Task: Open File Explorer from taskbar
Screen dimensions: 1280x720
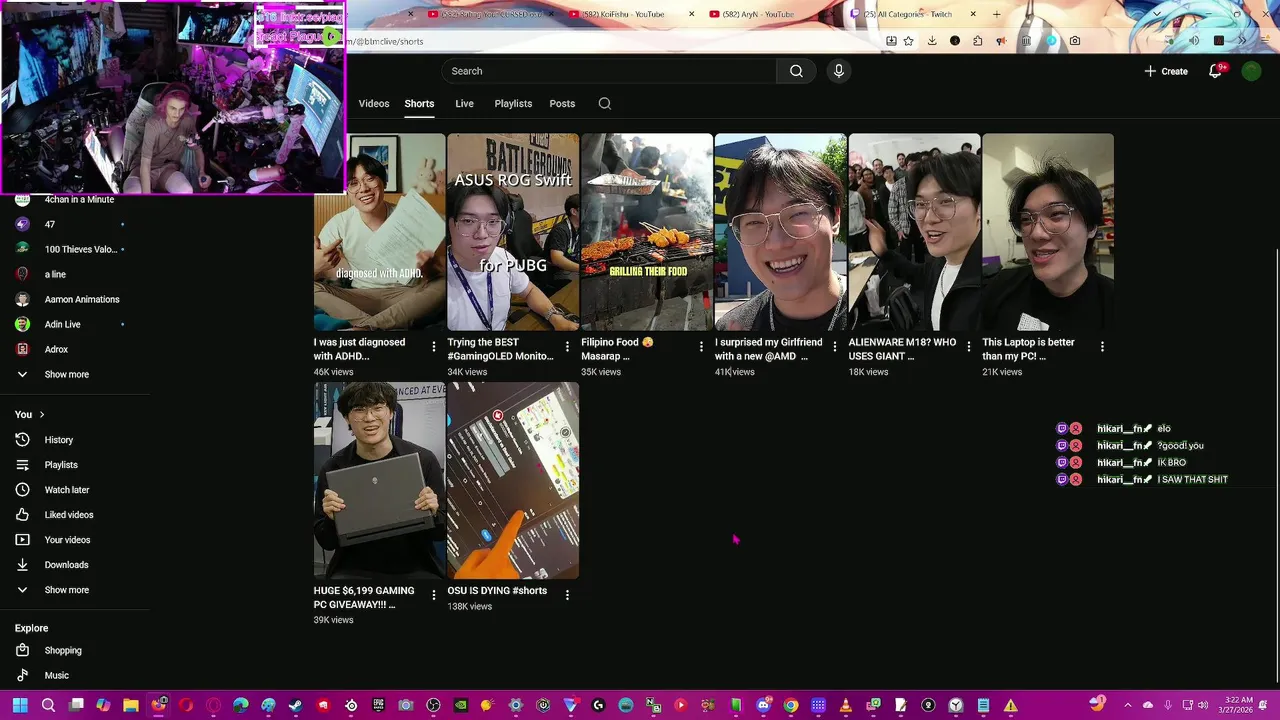Action: (x=131, y=706)
